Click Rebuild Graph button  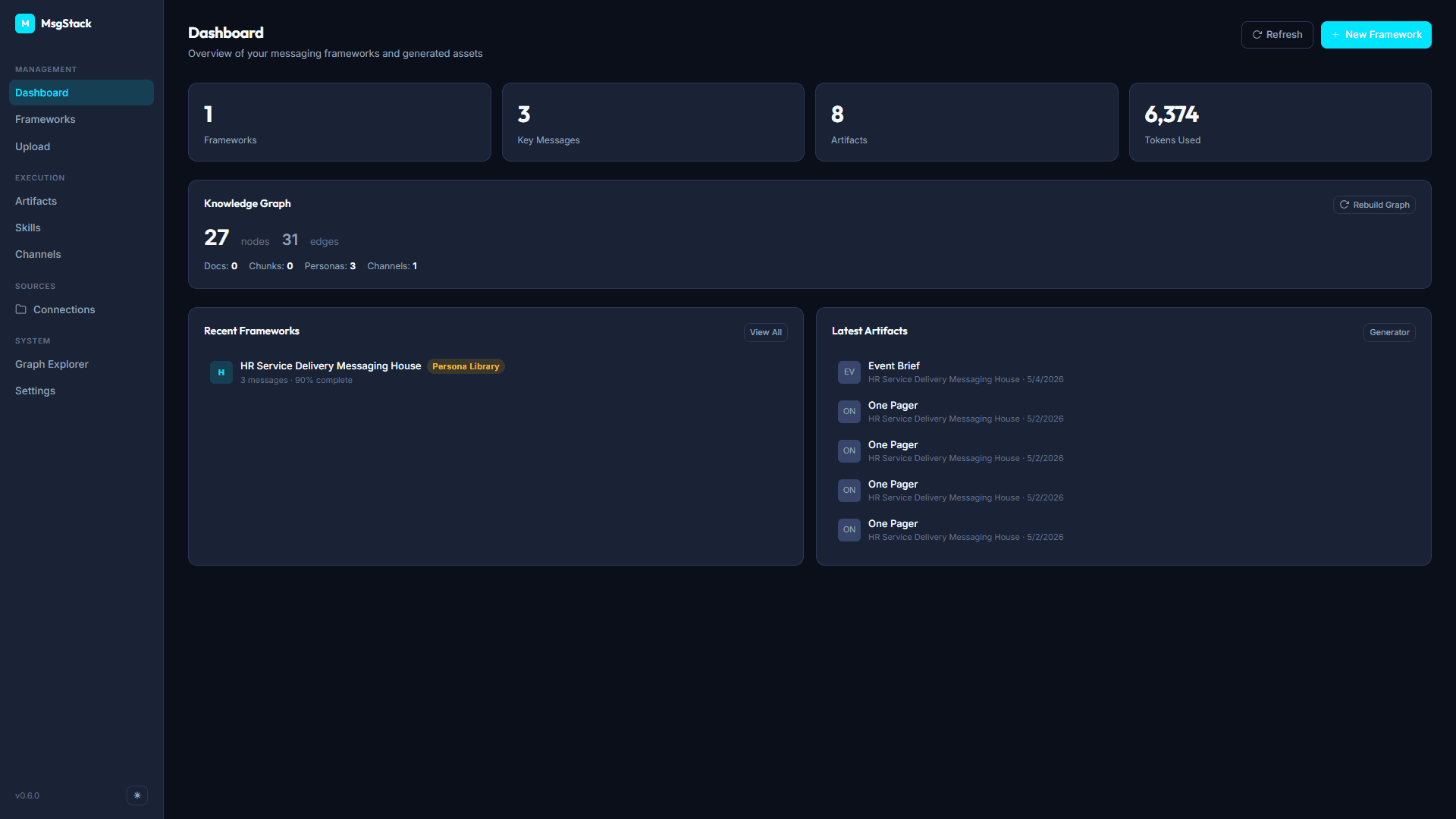(1374, 205)
